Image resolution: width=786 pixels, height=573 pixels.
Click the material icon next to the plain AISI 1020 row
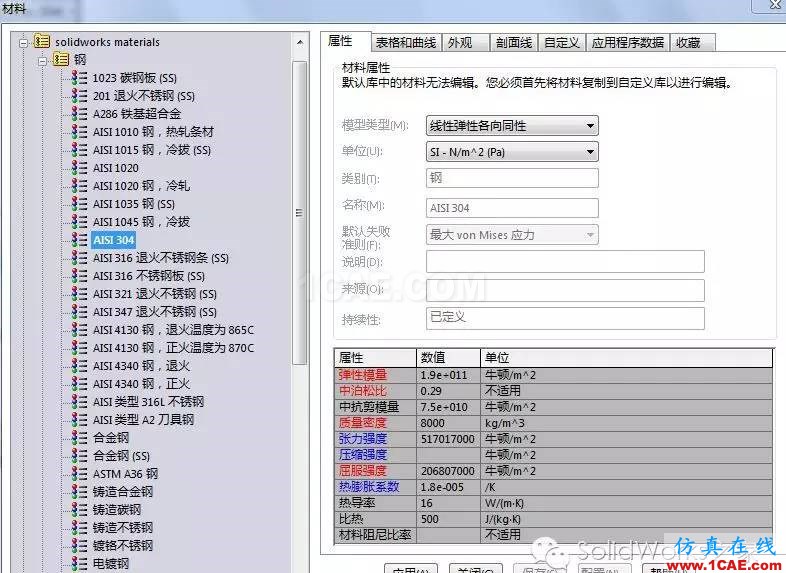pyautogui.click(x=79, y=168)
